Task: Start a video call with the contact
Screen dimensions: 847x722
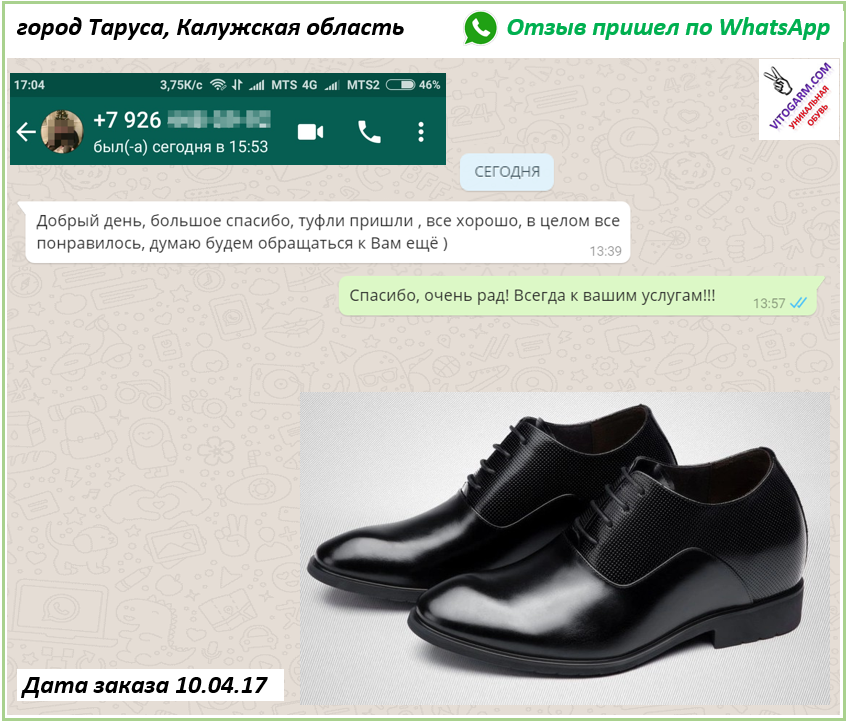Action: [311, 132]
